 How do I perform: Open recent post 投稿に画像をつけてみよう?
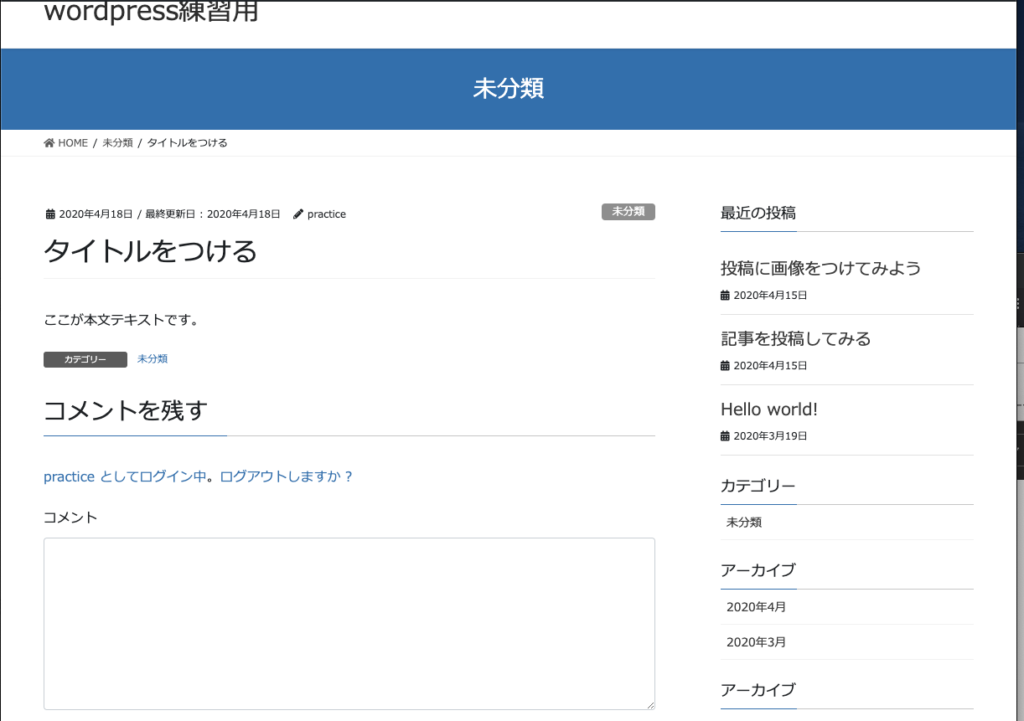click(820, 268)
